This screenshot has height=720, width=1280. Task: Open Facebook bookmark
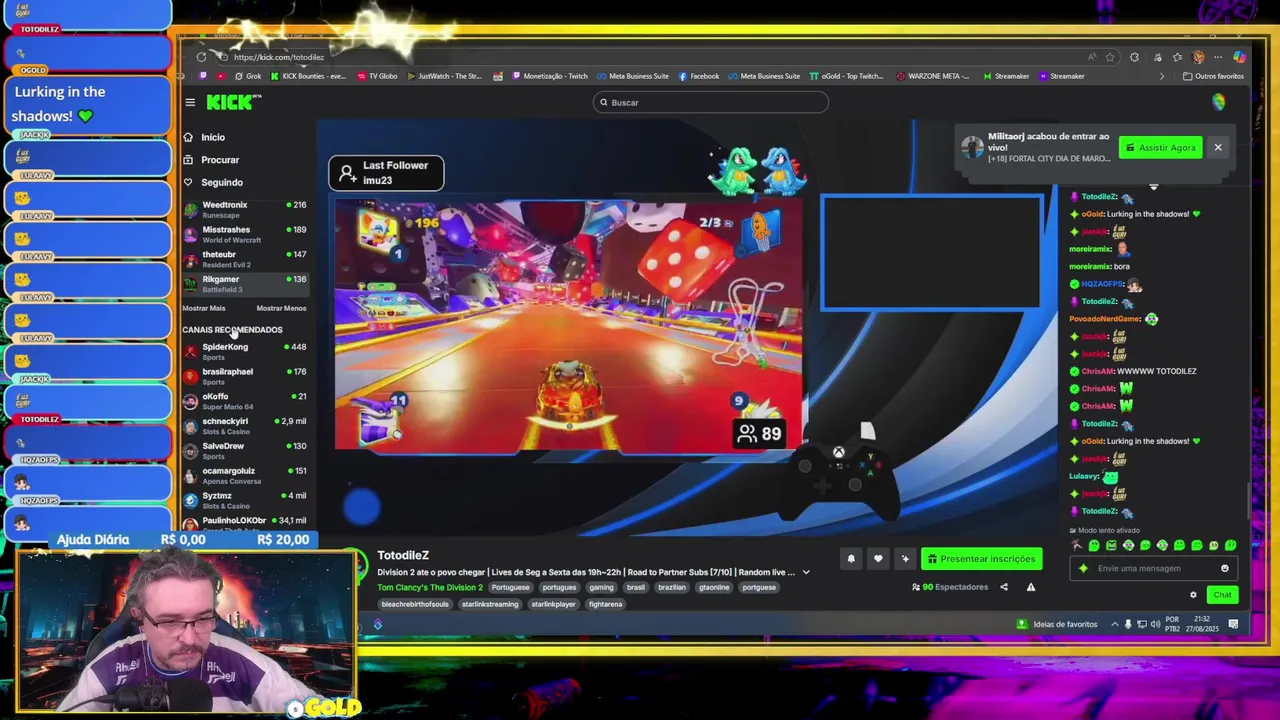[x=699, y=76]
